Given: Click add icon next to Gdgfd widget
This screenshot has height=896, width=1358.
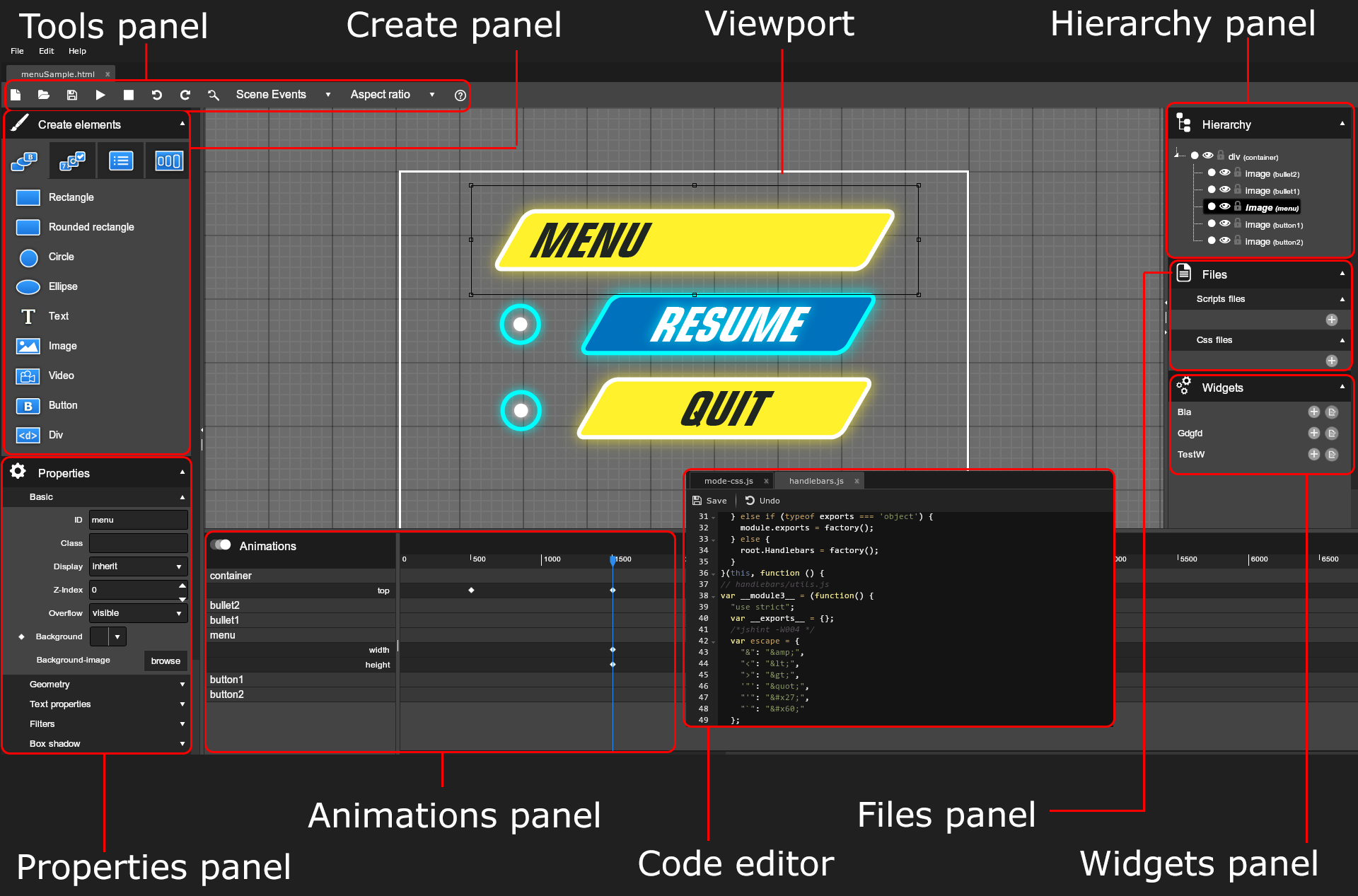Looking at the screenshot, I should [1313, 433].
